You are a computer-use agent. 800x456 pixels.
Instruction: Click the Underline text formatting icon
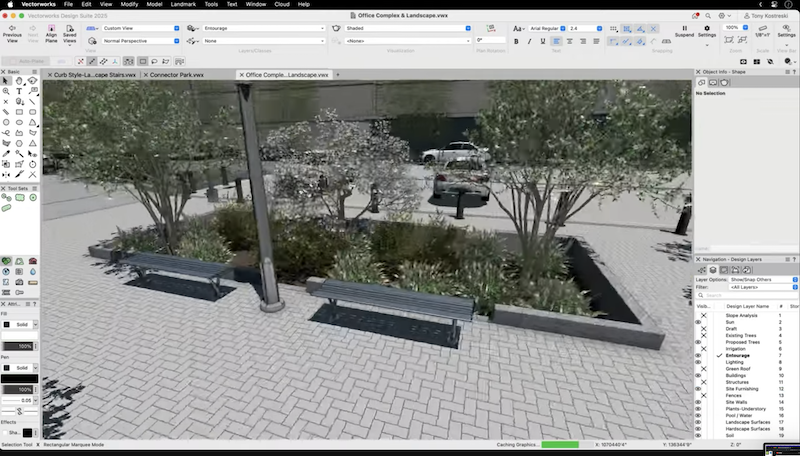(x=542, y=41)
